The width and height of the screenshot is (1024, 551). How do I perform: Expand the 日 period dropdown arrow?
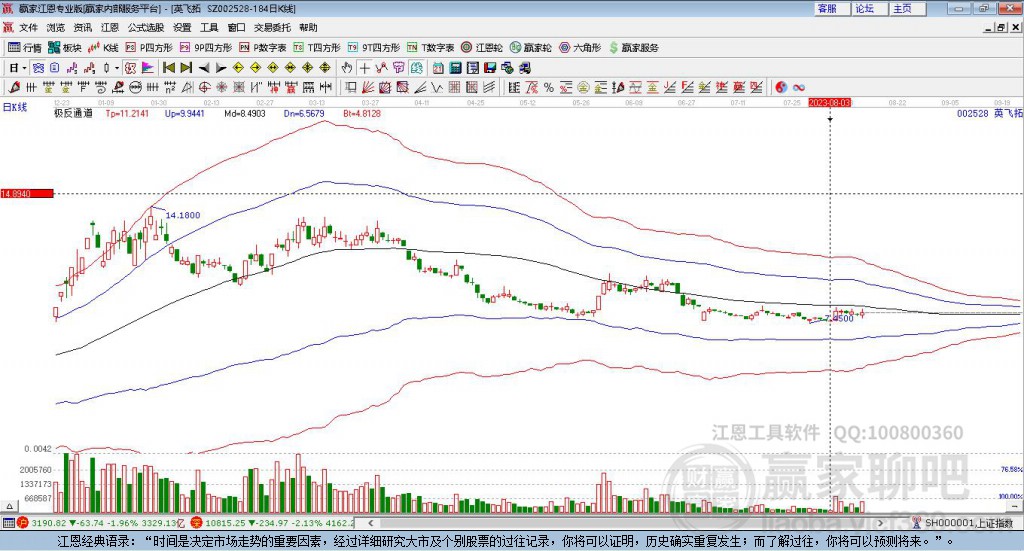pyautogui.click(x=24, y=68)
